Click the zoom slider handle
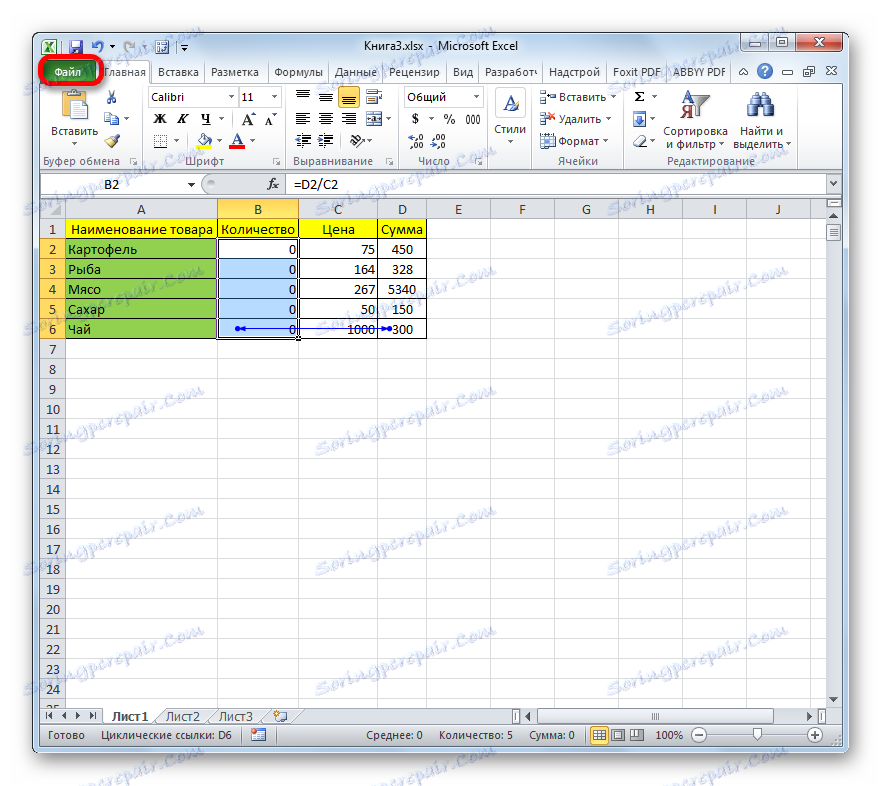This screenshot has width=882, height=786. click(757, 734)
